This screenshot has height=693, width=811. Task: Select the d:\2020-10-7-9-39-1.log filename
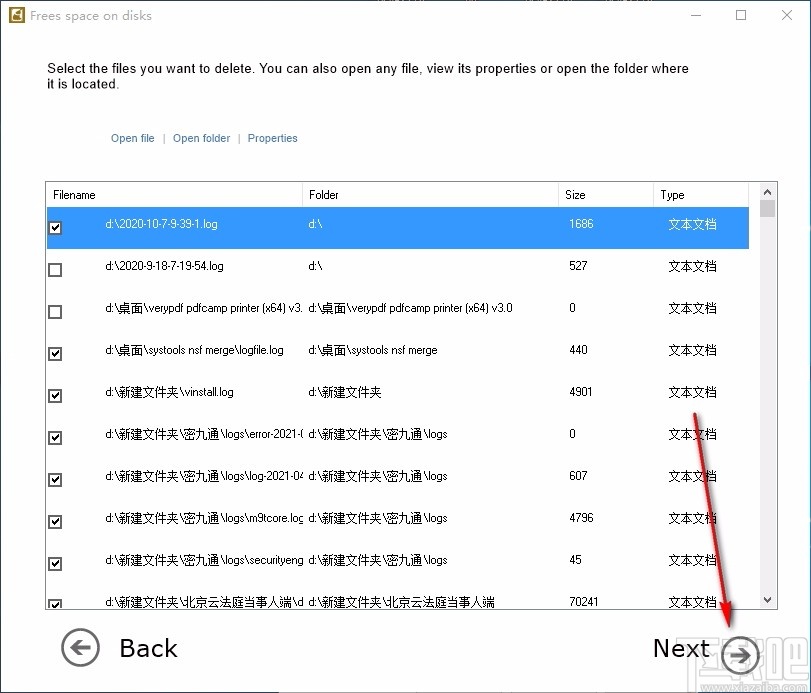[x=161, y=224]
